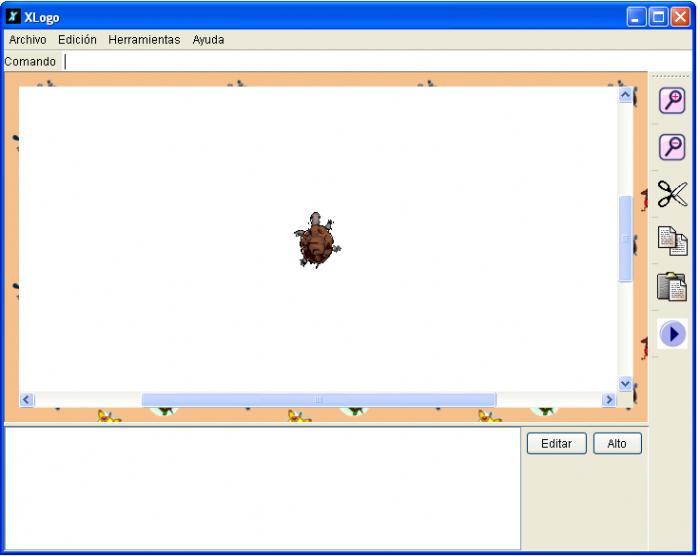Open the Archivo menu
Viewport: 700px width, 557px height.
click(28, 40)
